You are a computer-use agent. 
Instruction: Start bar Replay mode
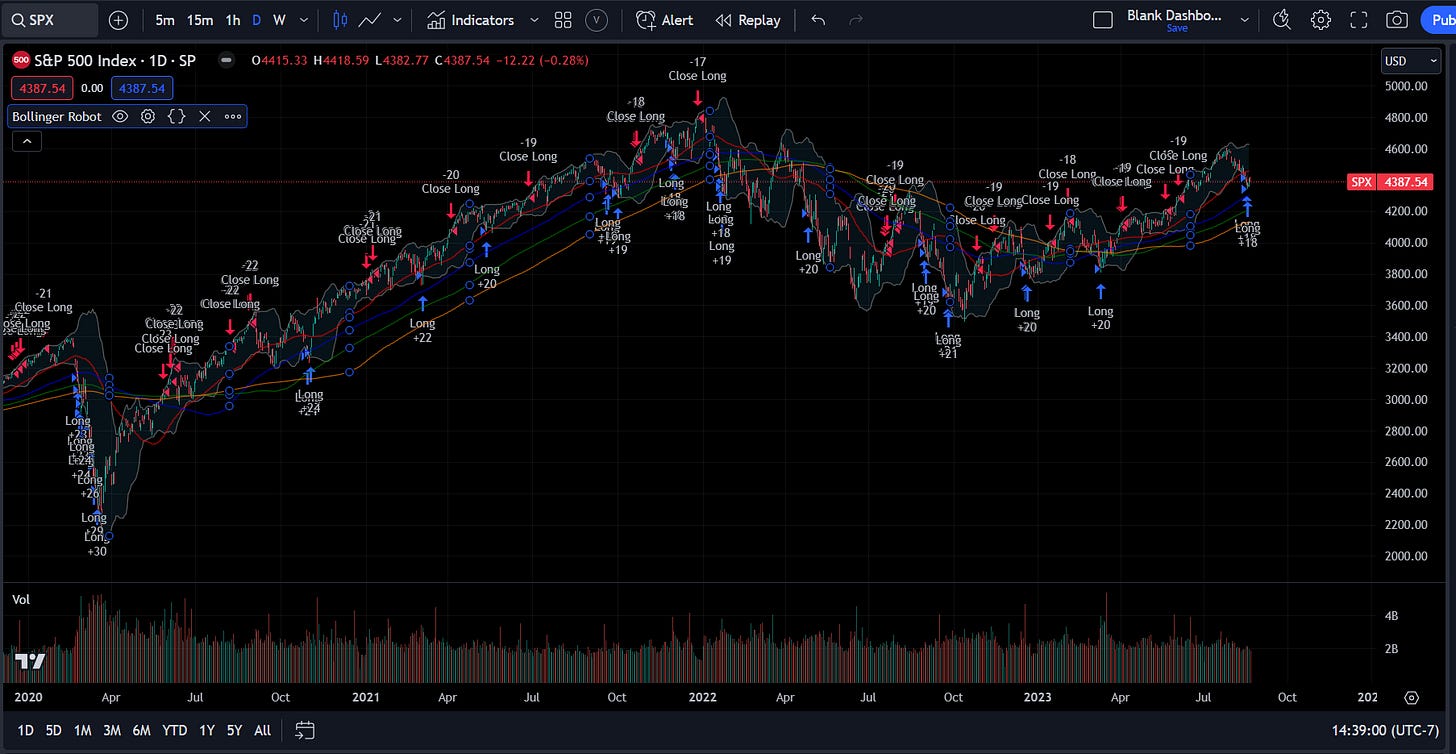click(748, 20)
